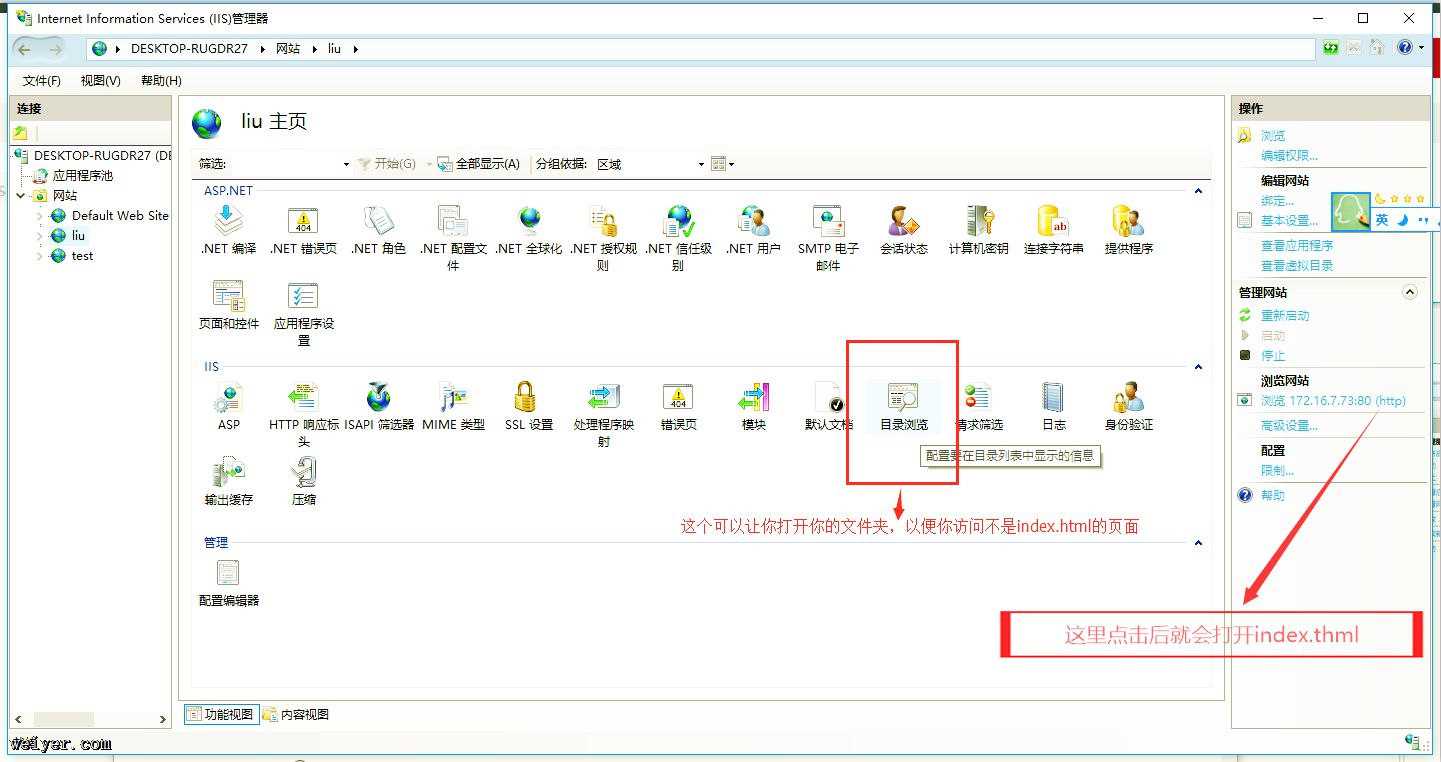Open the 日志 (Logging) icon

(1054, 399)
